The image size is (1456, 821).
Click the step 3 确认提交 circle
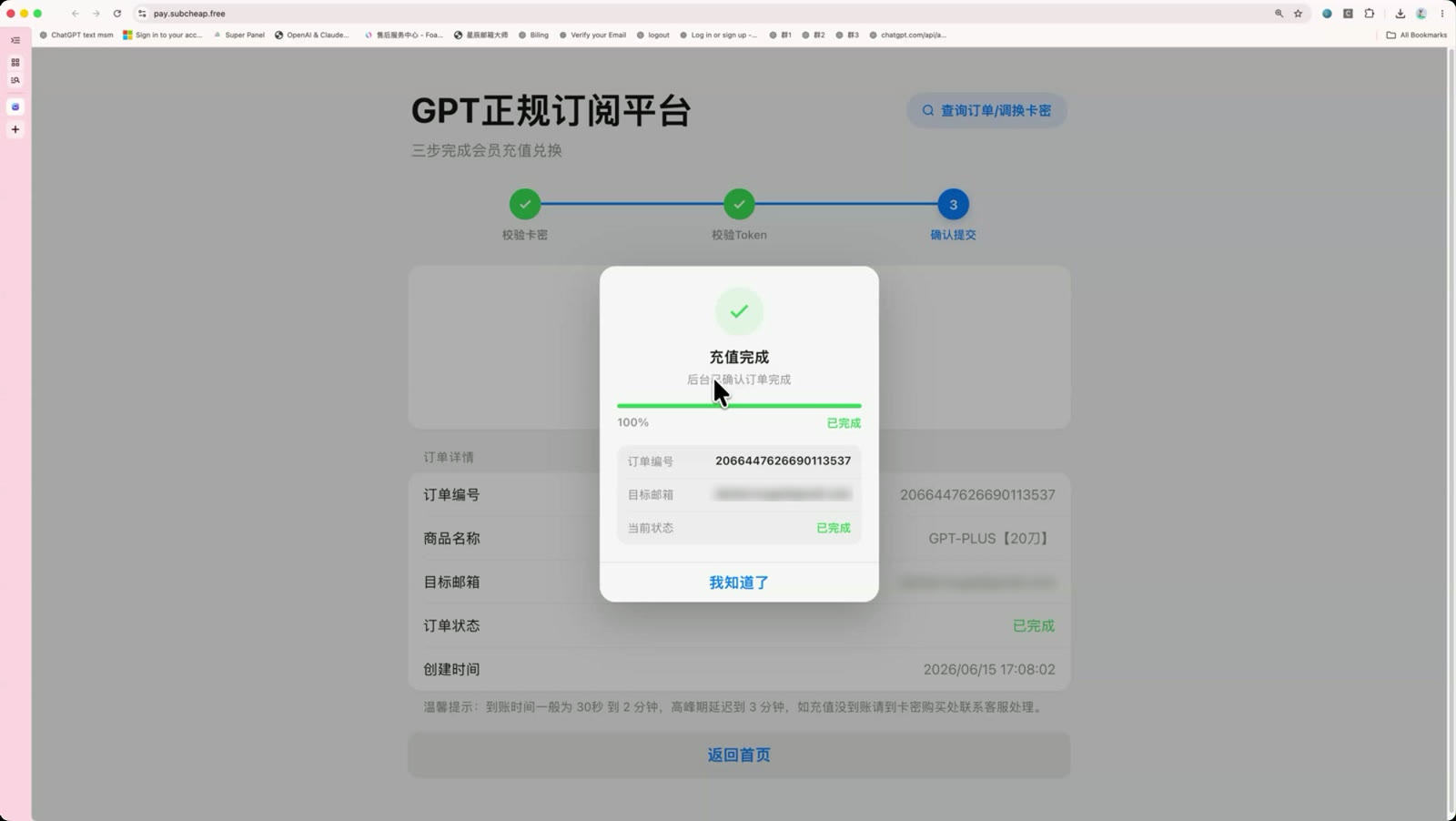[x=953, y=205]
